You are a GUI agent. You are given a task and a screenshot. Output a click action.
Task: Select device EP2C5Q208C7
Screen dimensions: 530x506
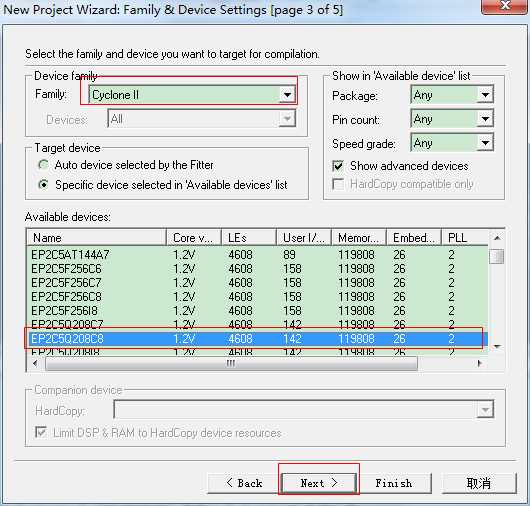[x=257, y=324]
